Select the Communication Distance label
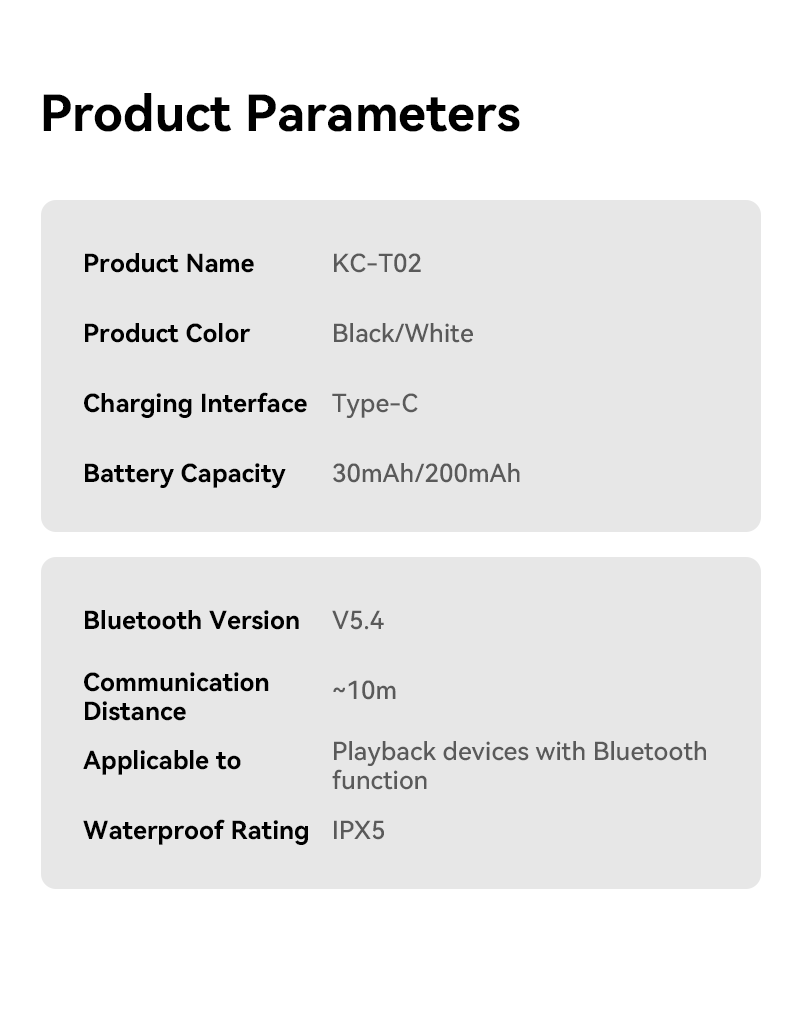Viewport: 800px width, 1018px height. [x=176, y=697]
